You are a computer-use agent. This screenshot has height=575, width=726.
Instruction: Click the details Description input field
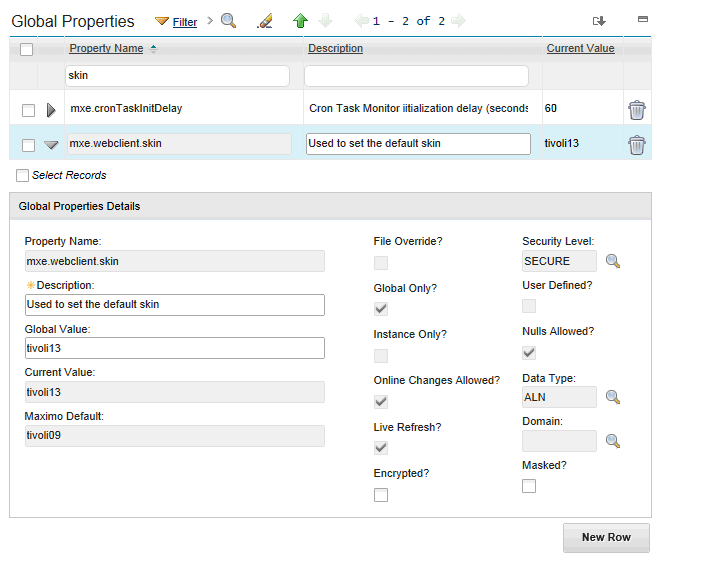click(x=175, y=305)
